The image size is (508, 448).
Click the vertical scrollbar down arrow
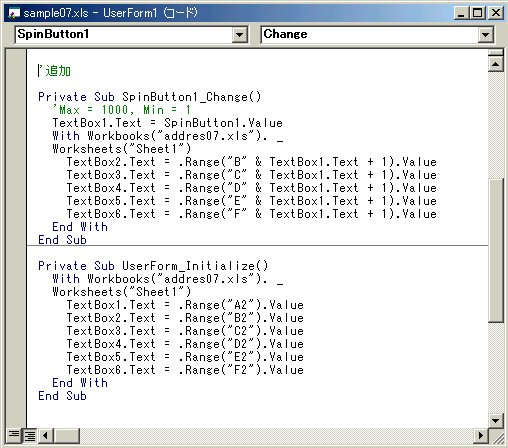pos(495,420)
